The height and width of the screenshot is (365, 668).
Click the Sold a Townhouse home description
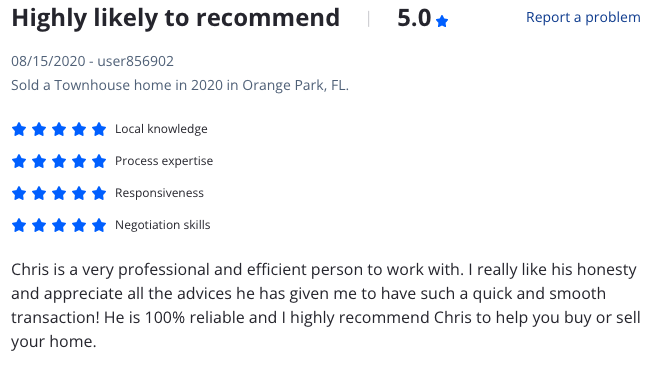pyautogui.click(x=180, y=85)
